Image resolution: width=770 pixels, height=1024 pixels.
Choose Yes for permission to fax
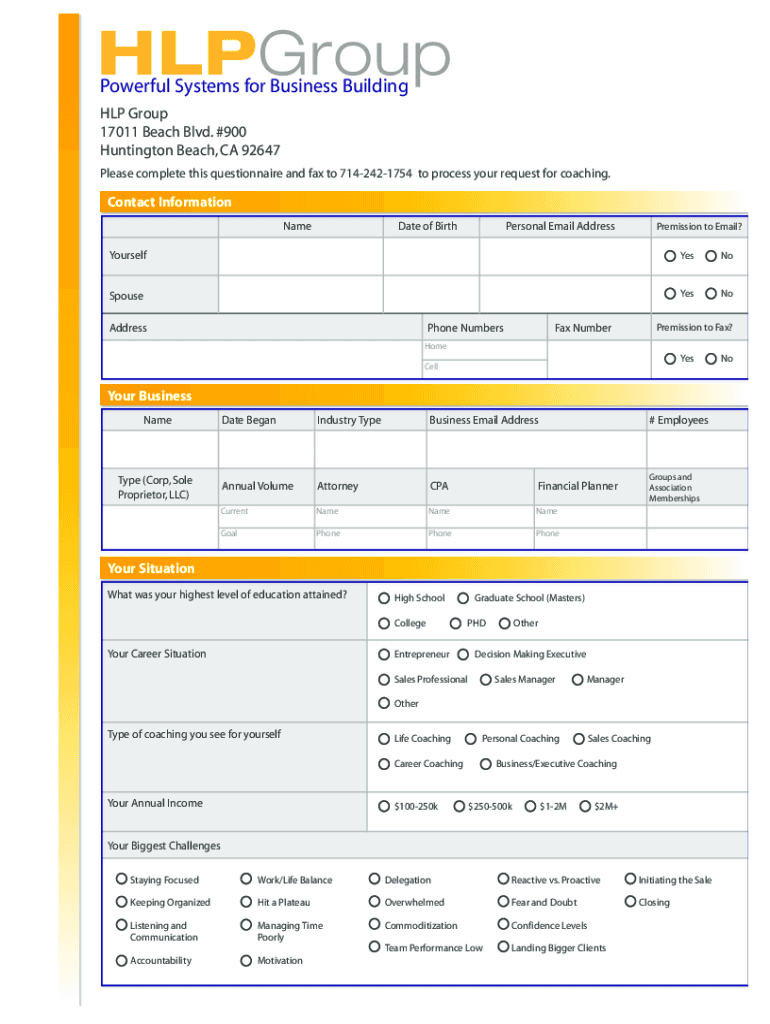[x=670, y=359]
